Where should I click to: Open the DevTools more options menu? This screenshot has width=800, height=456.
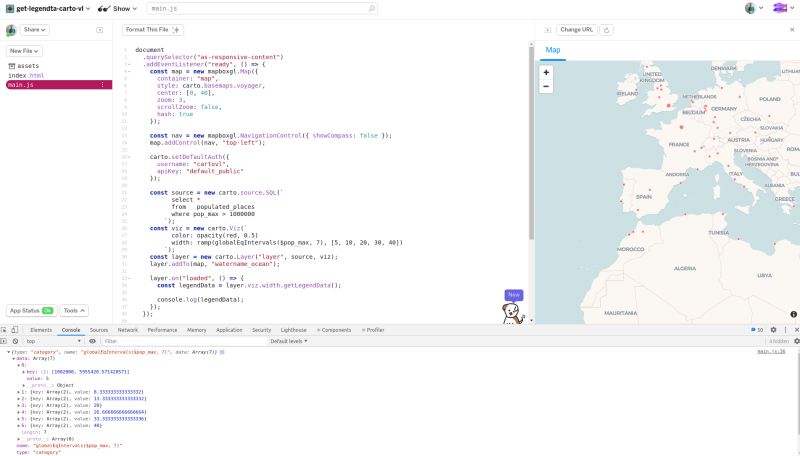(786, 330)
